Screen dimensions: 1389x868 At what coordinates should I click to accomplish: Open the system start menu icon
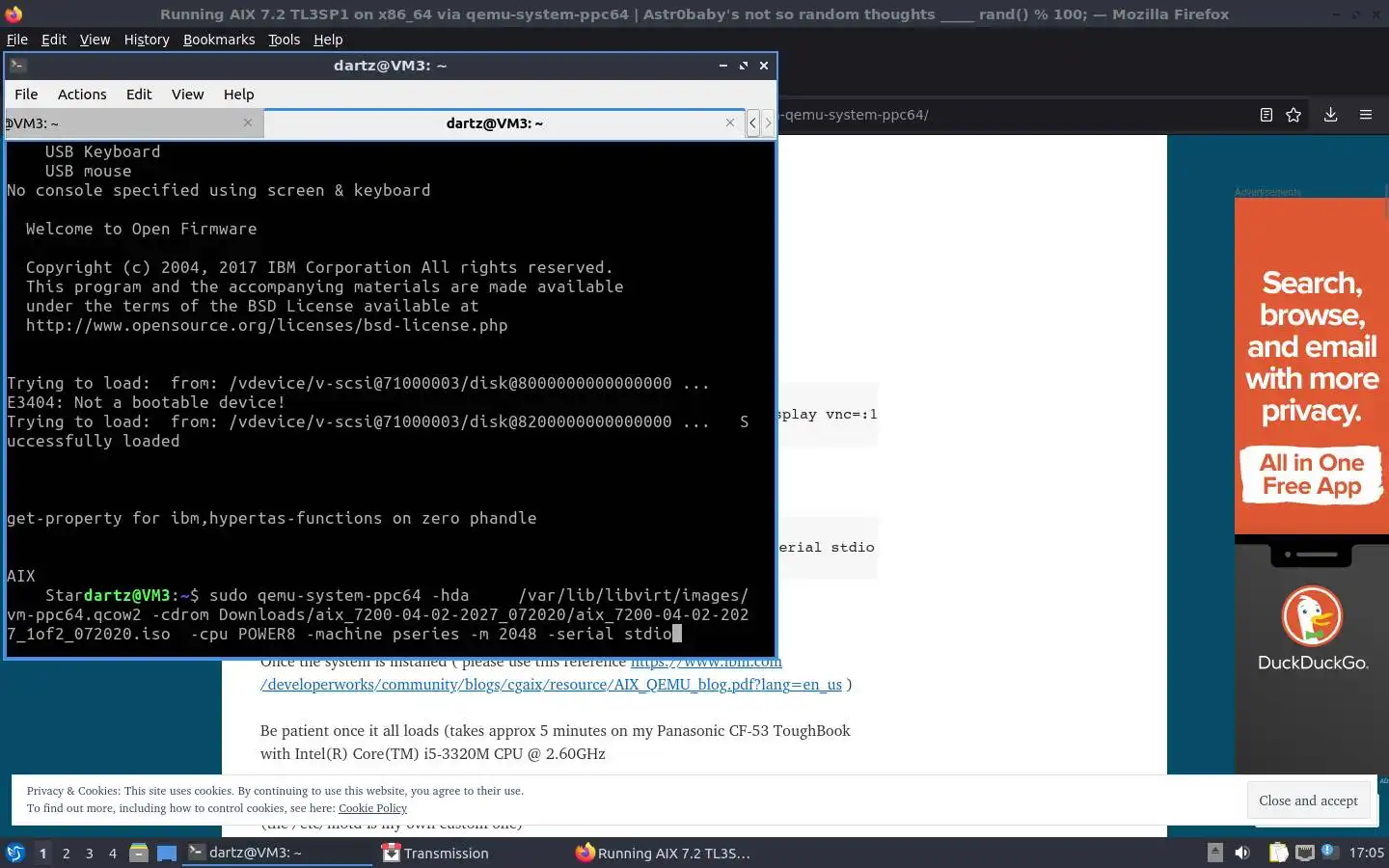[x=14, y=853]
